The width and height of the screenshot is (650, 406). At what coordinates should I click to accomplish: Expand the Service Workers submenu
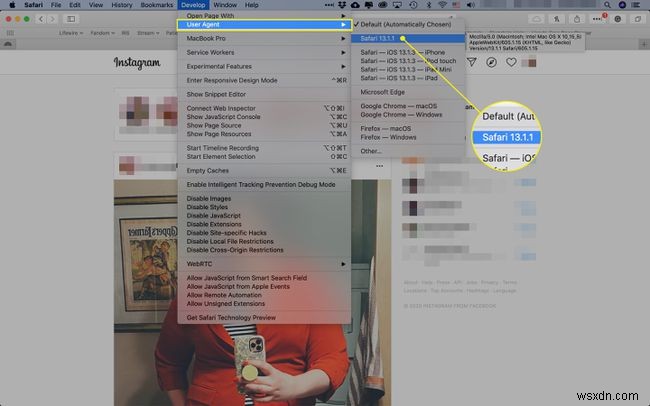[x=264, y=52]
